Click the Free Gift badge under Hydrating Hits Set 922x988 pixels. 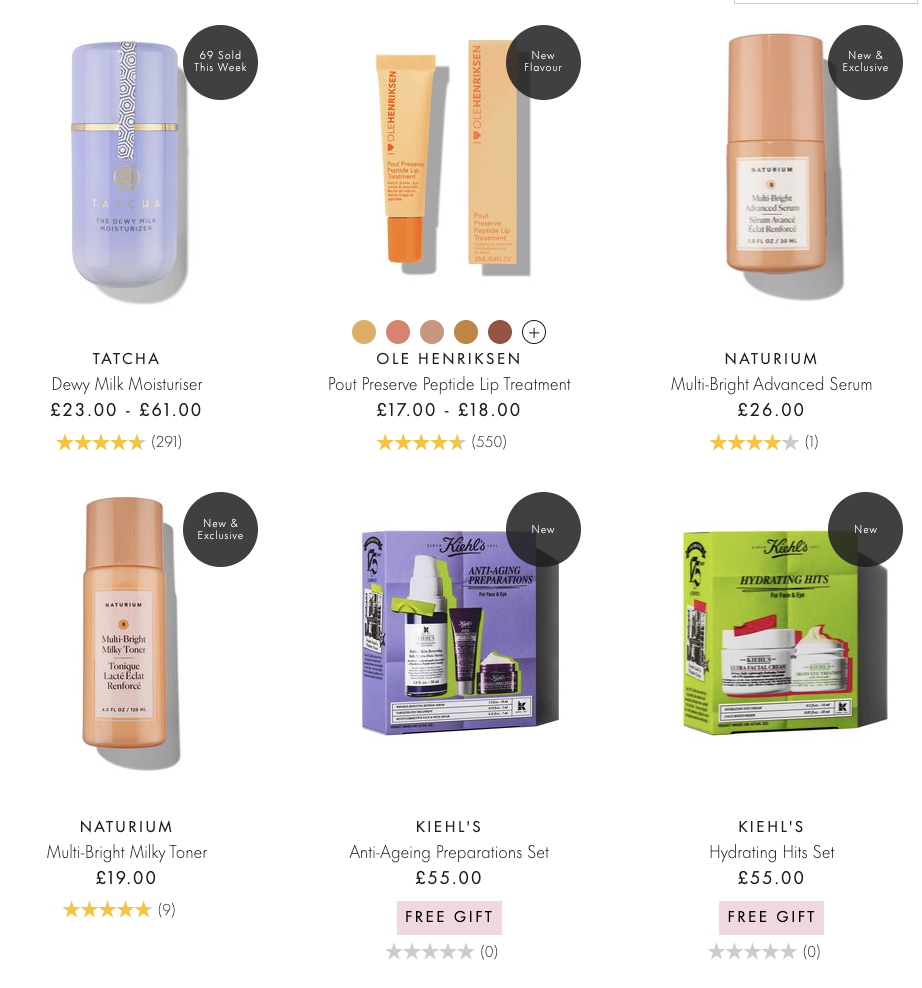coord(771,917)
